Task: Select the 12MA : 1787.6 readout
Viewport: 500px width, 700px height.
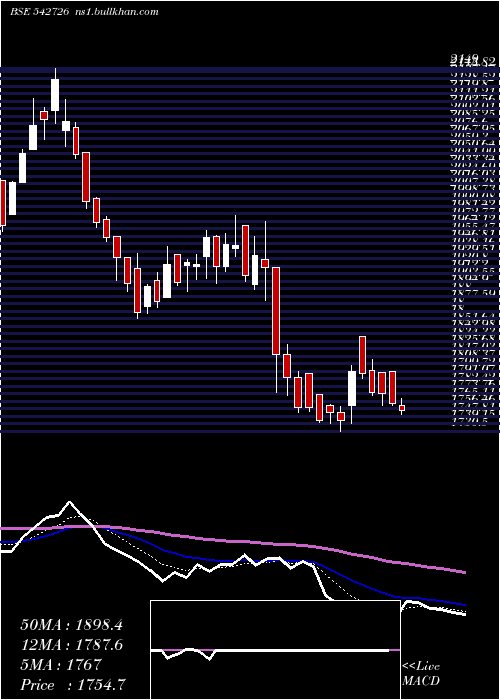Action: (71, 645)
